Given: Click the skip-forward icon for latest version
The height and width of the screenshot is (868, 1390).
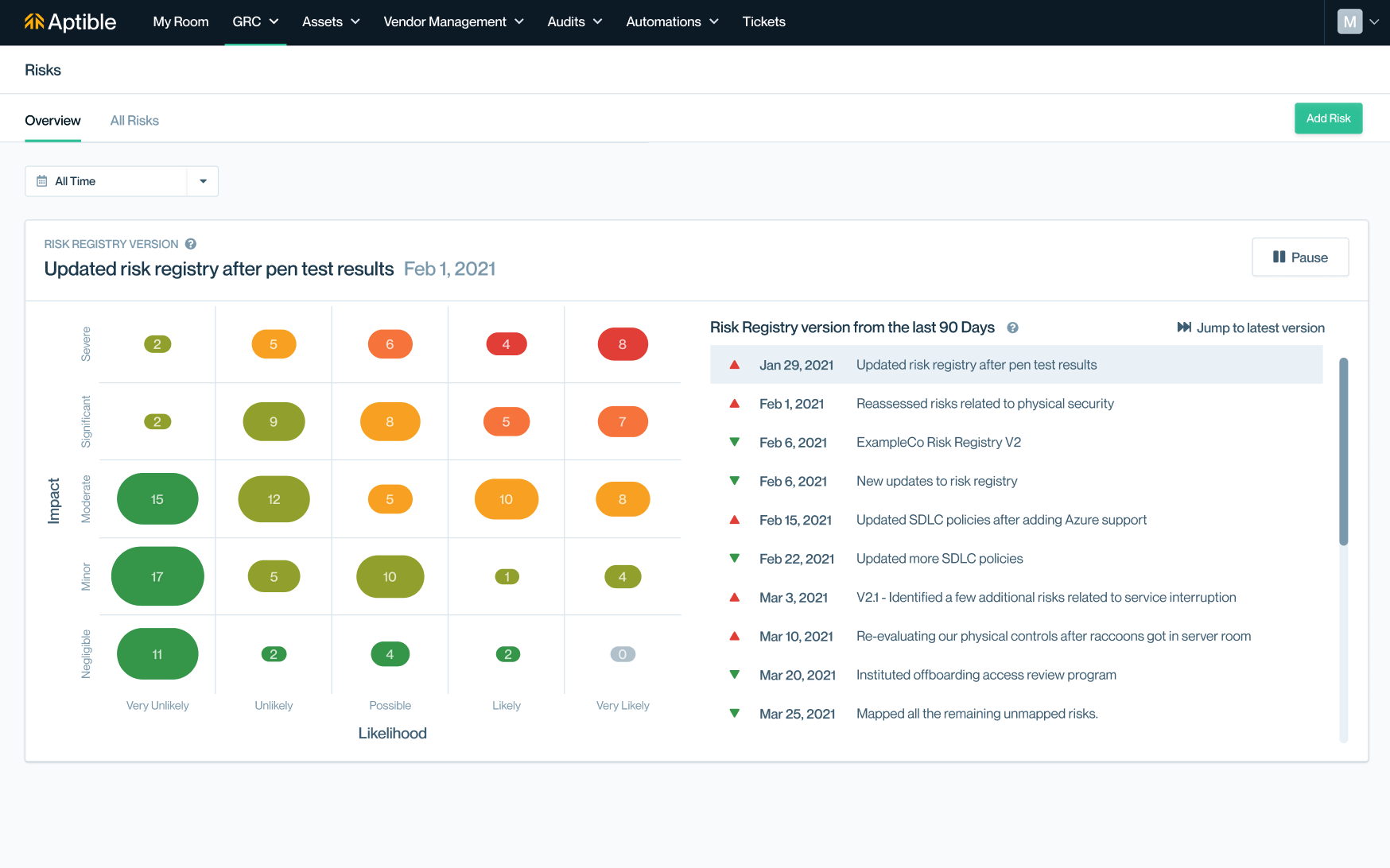Looking at the screenshot, I should point(1184,327).
